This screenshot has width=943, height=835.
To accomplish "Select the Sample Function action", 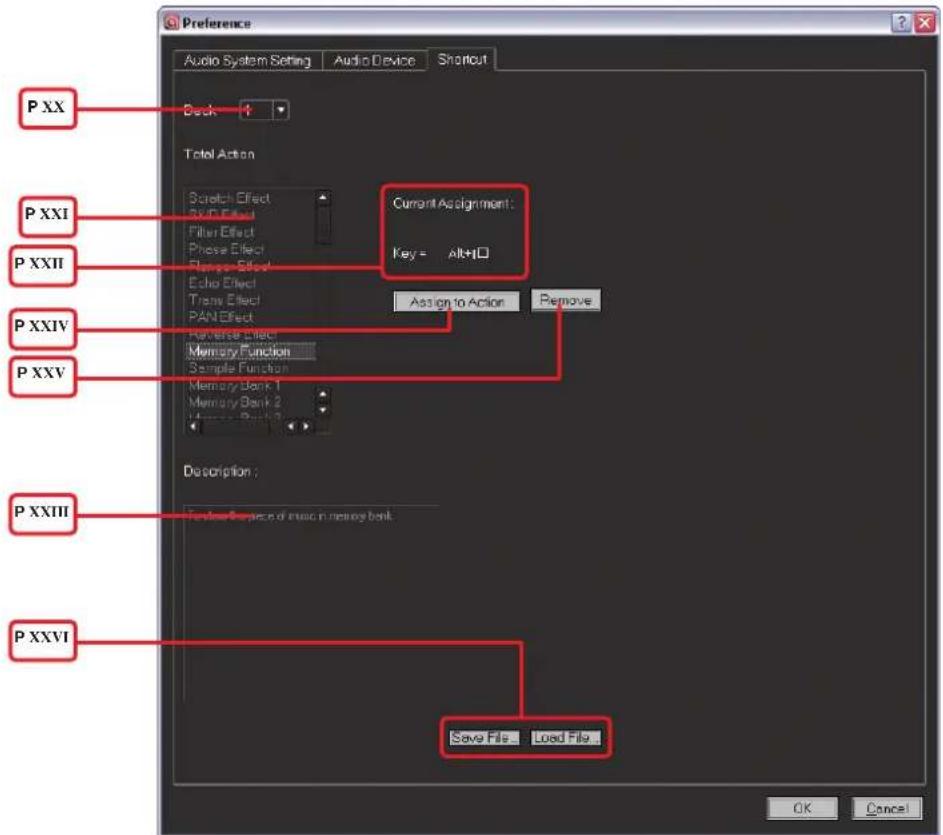I will 238,368.
